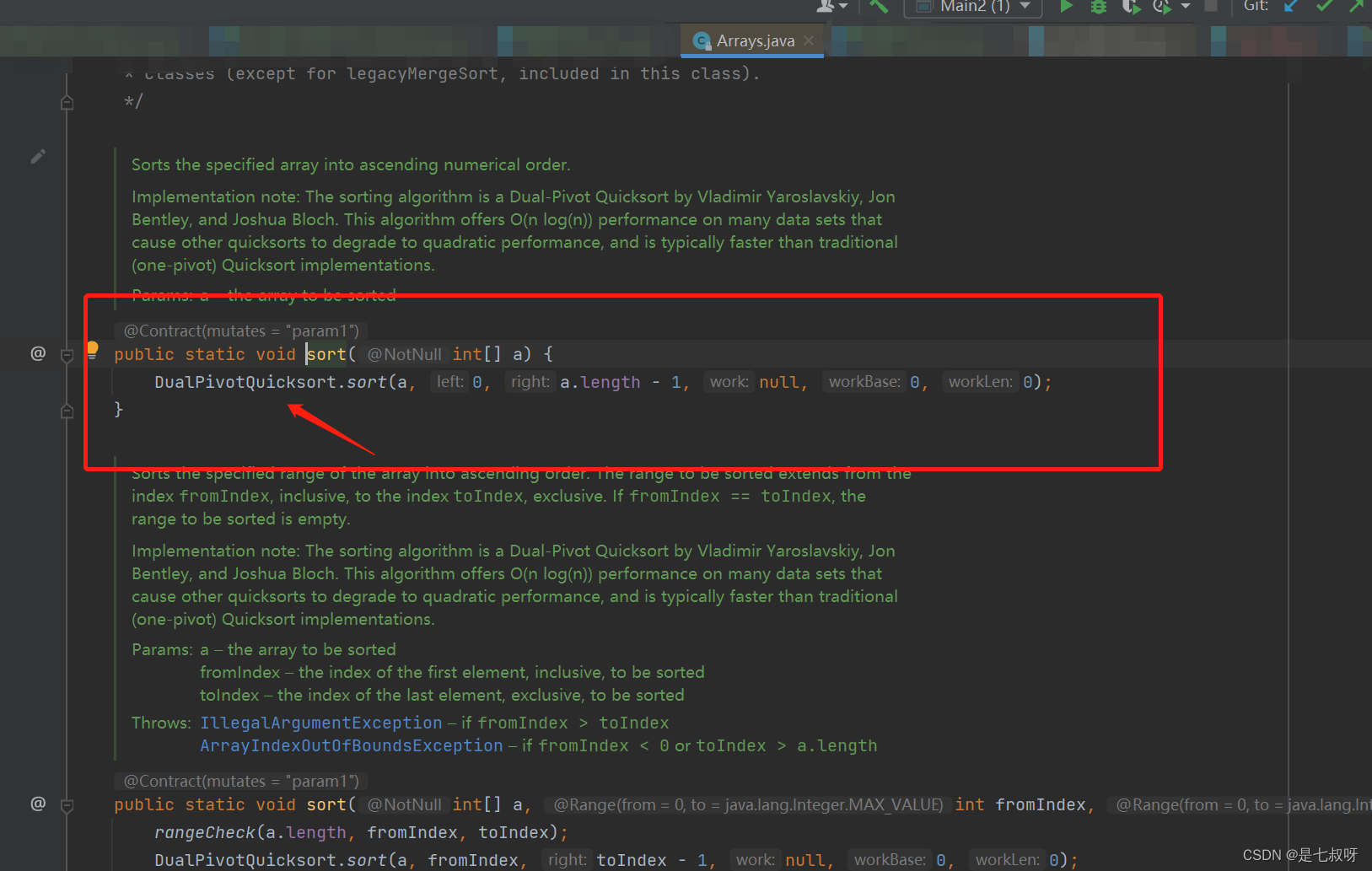Click the ArrayIndexOutOfBoundsException link
The width and height of the screenshot is (1372, 871).
tap(351, 745)
